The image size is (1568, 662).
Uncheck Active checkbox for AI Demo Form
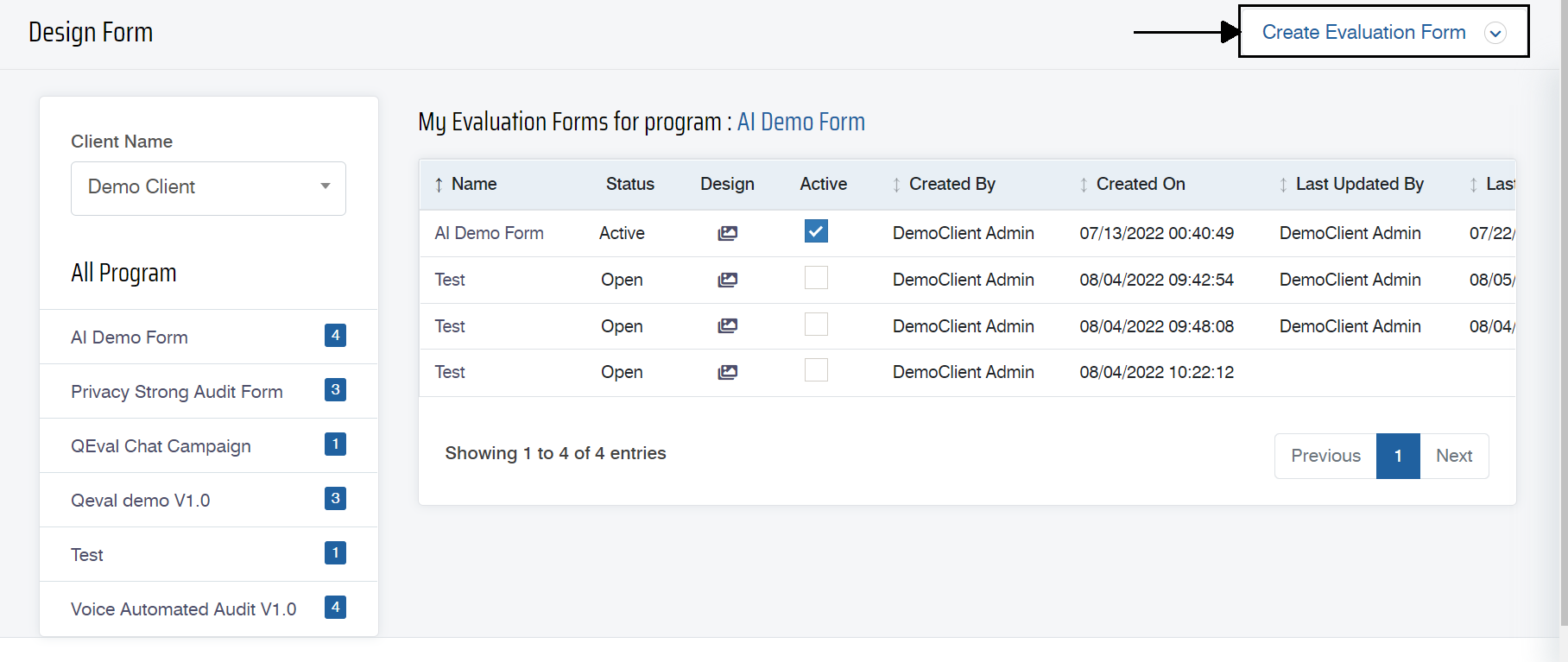tap(816, 231)
